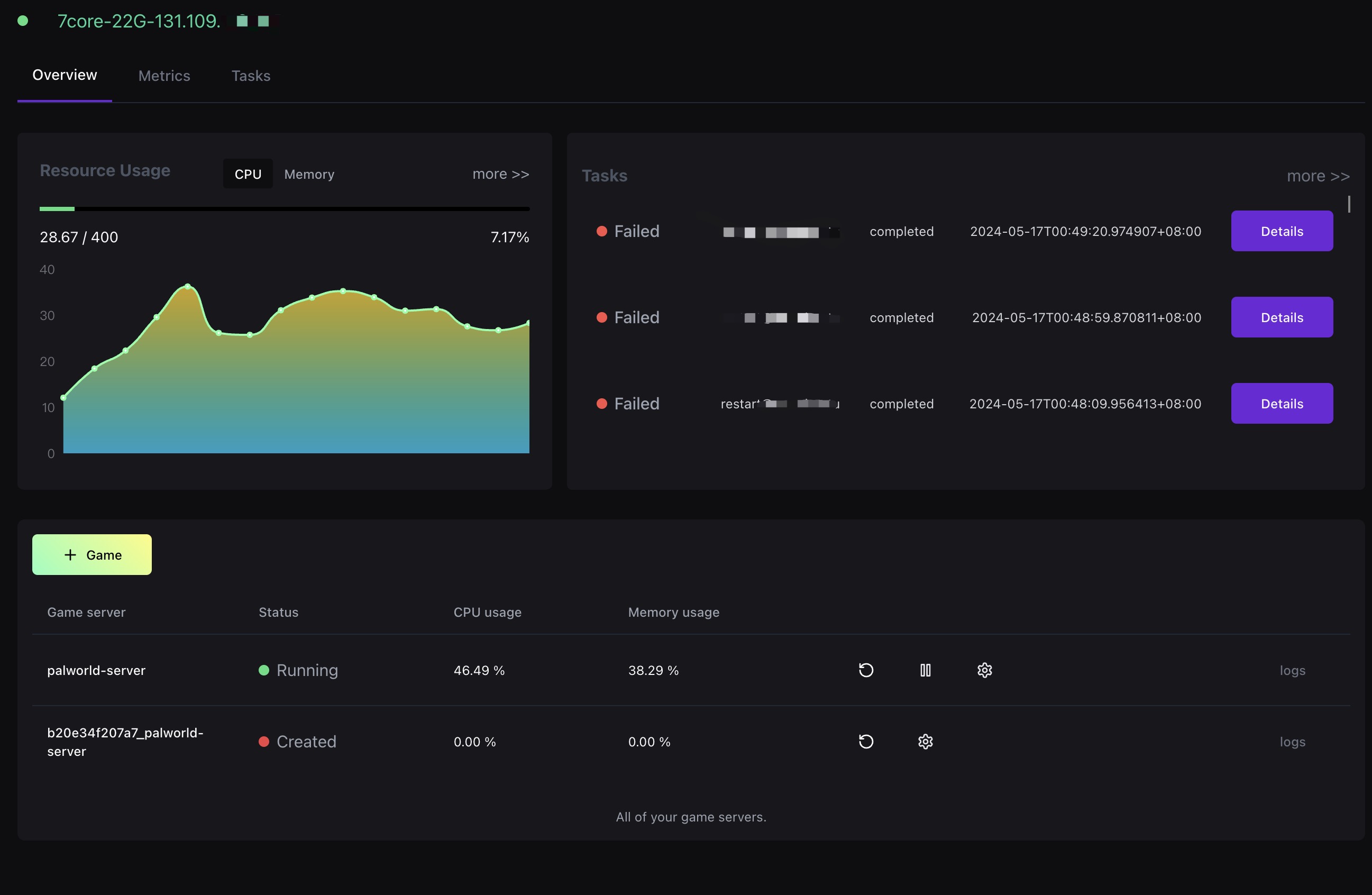The width and height of the screenshot is (1372, 895).
Task: Open more link in Resource Usage
Action: click(500, 174)
